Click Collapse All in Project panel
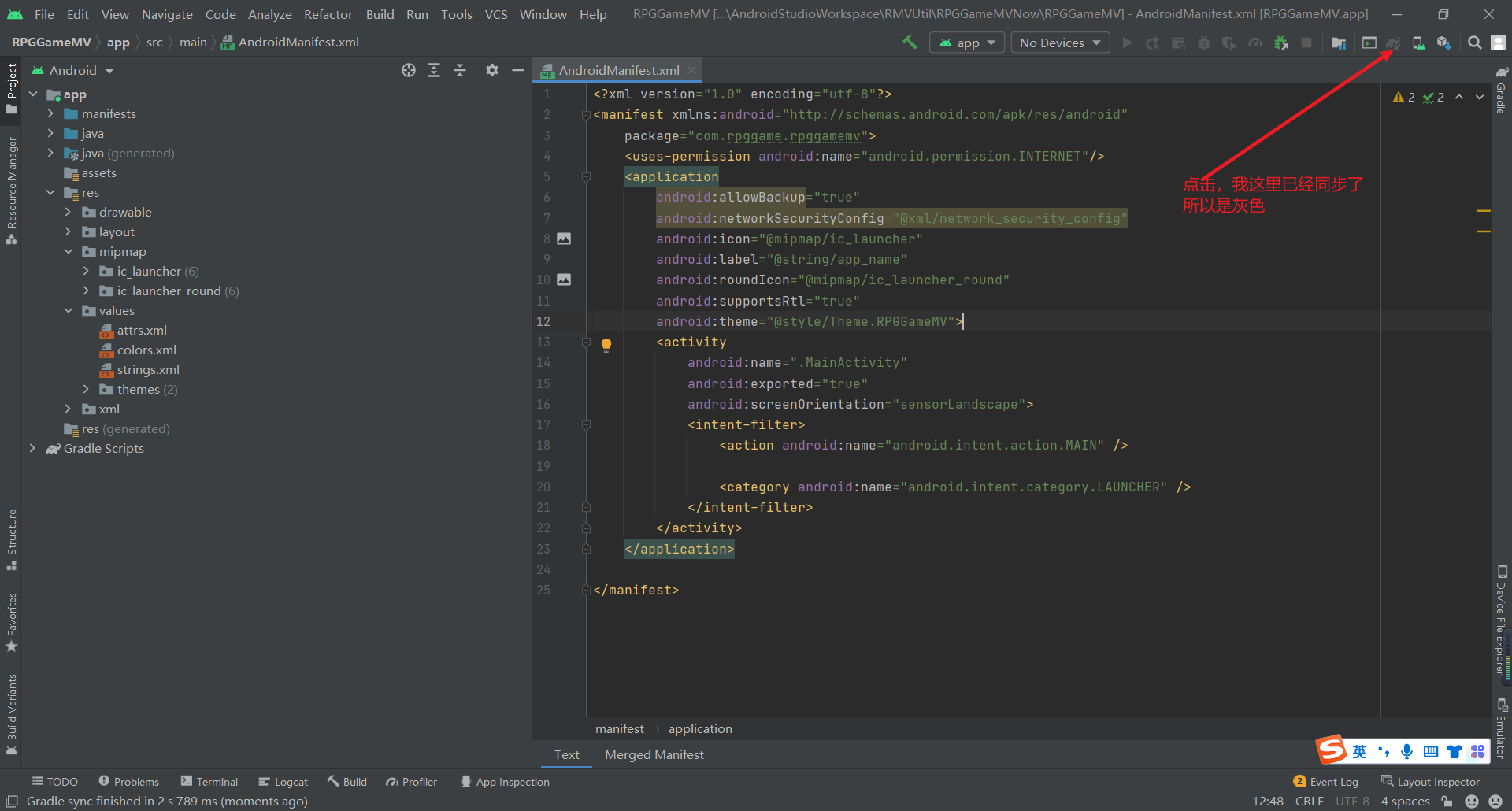This screenshot has width=1512, height=811. point(460,70)
